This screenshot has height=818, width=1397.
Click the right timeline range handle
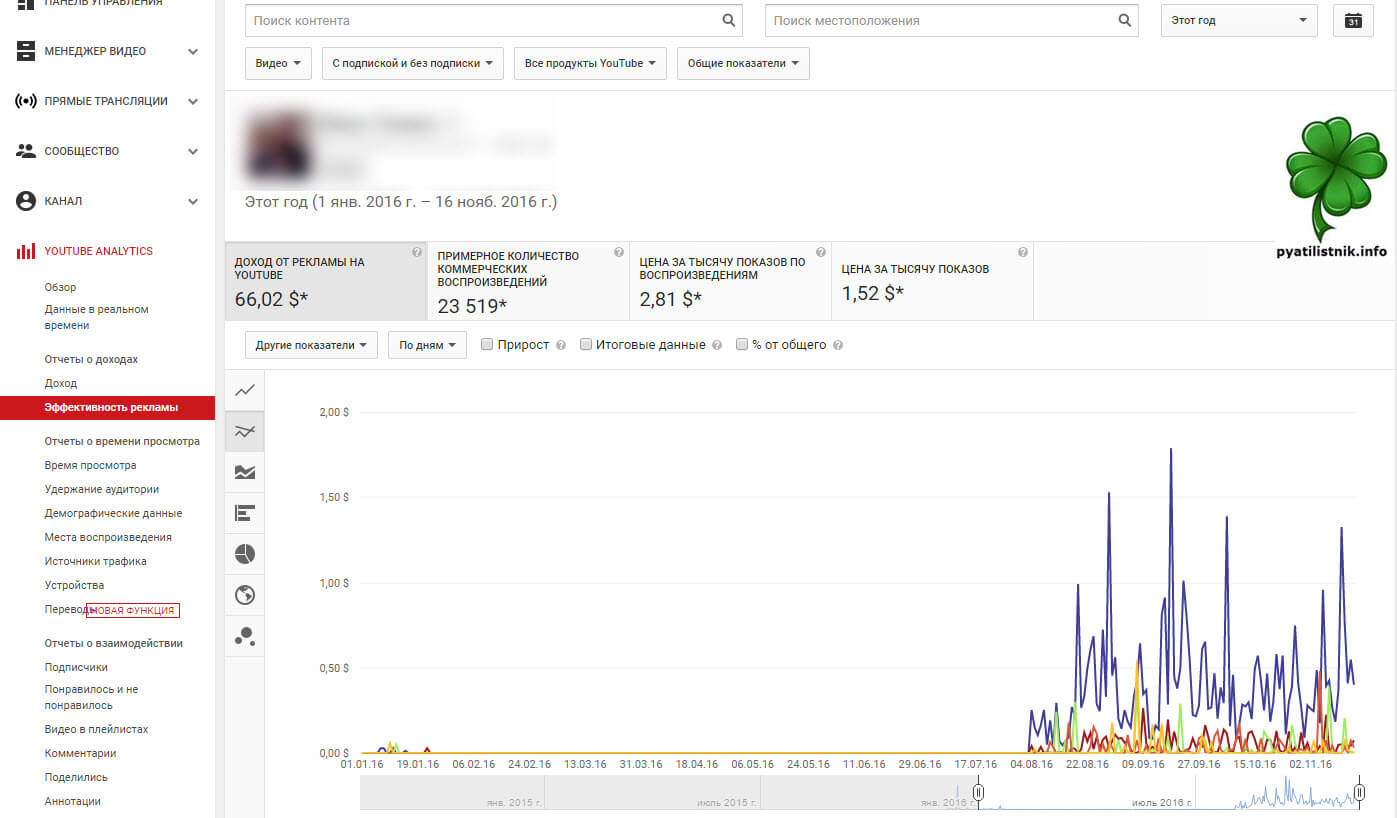pos(1359,794)
